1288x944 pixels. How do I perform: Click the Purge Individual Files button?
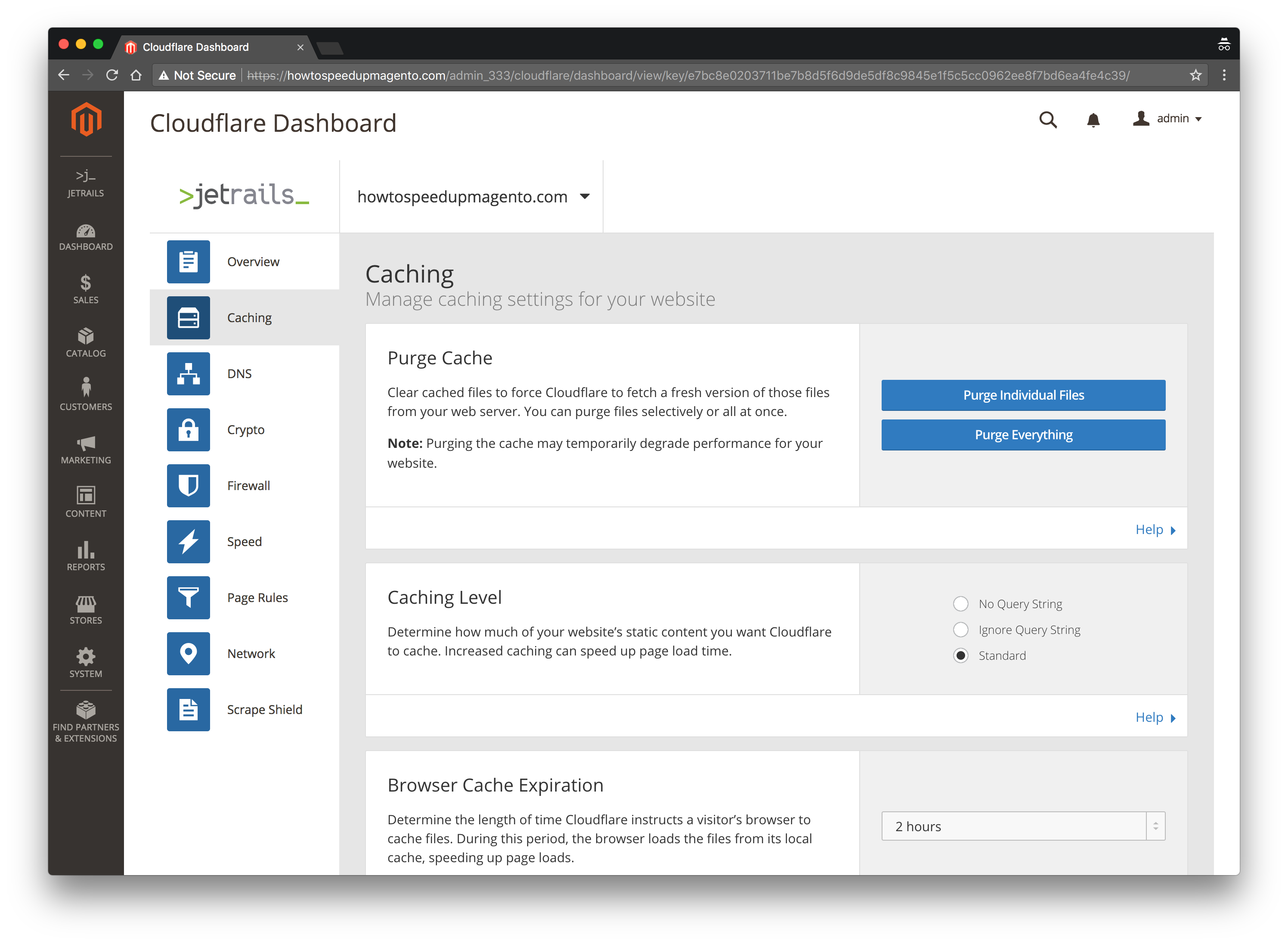tap(1023, 395)
